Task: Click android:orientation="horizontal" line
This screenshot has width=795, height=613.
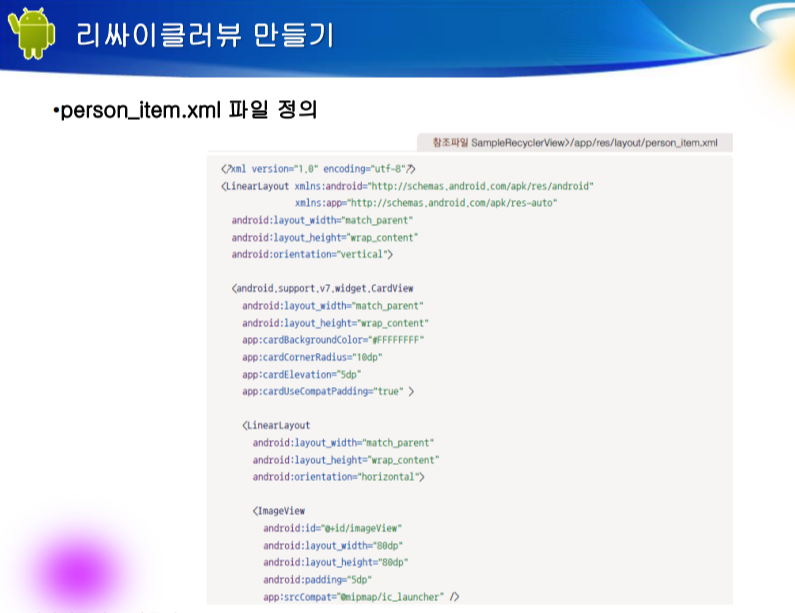Action: click(x=339, y=477)
